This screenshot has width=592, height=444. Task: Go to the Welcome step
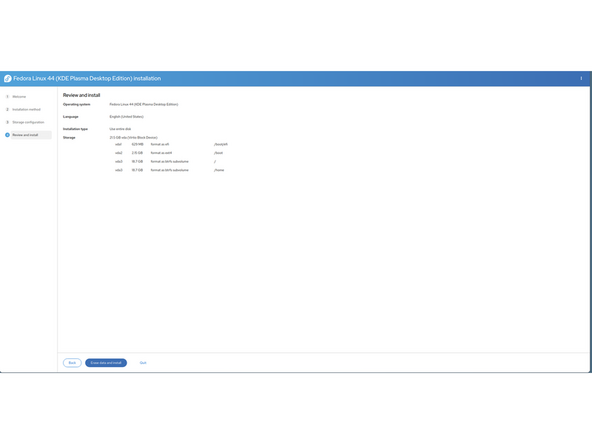(x=19, y=97)
